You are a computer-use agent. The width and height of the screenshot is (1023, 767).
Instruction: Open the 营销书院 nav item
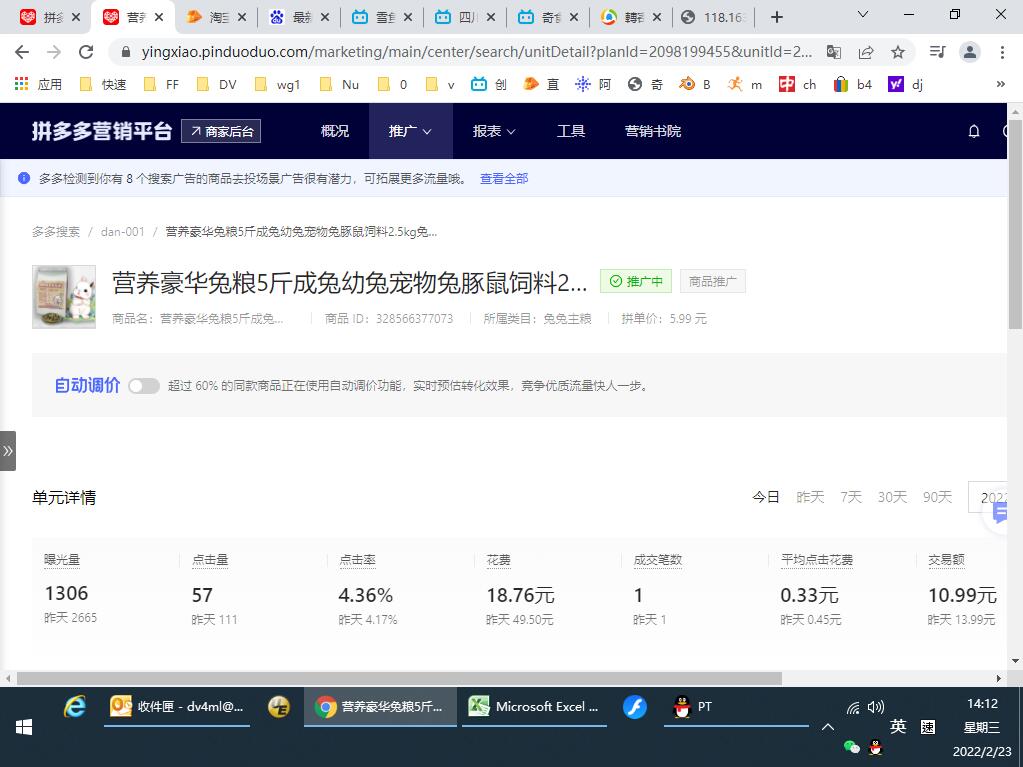point(652,131)
